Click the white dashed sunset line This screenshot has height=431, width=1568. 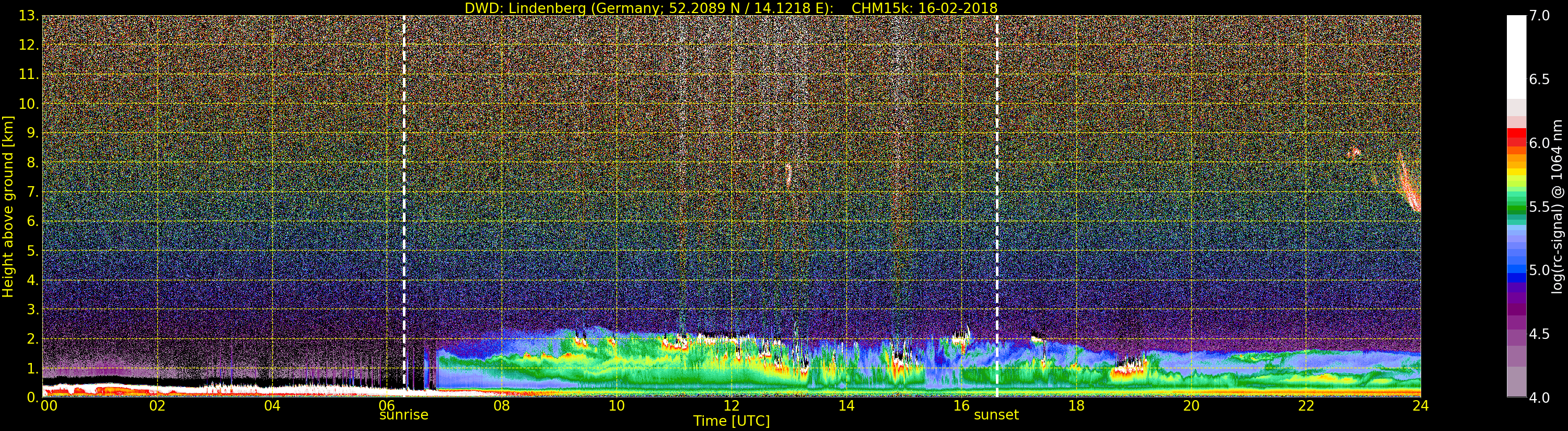(x=997, y=206)
